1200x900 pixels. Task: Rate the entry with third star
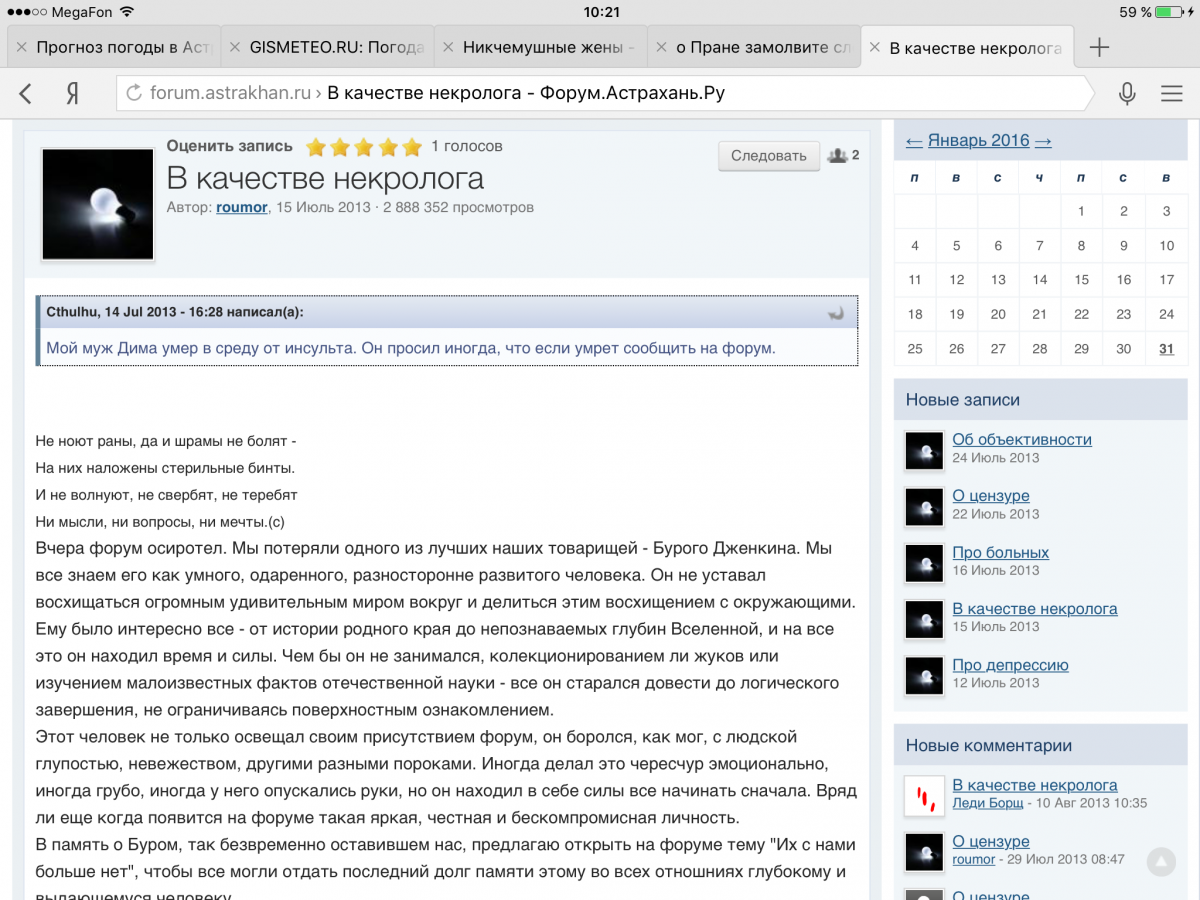pos(364,148)
